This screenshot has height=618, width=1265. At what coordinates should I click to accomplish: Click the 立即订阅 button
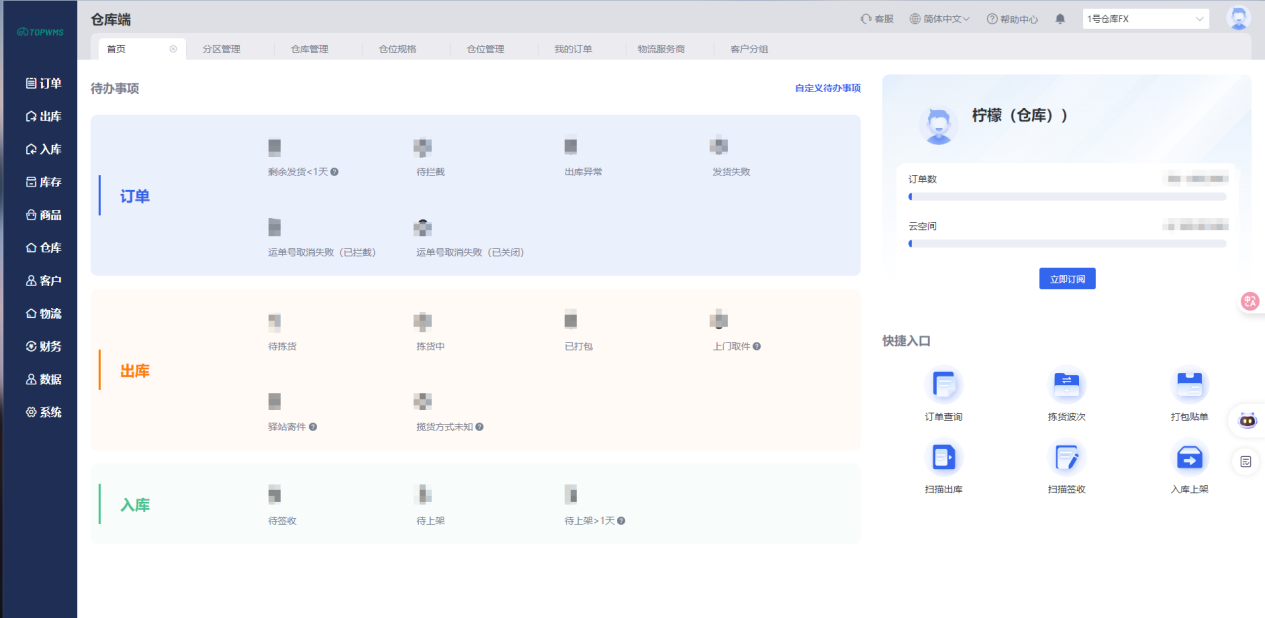coord(1067,279)
